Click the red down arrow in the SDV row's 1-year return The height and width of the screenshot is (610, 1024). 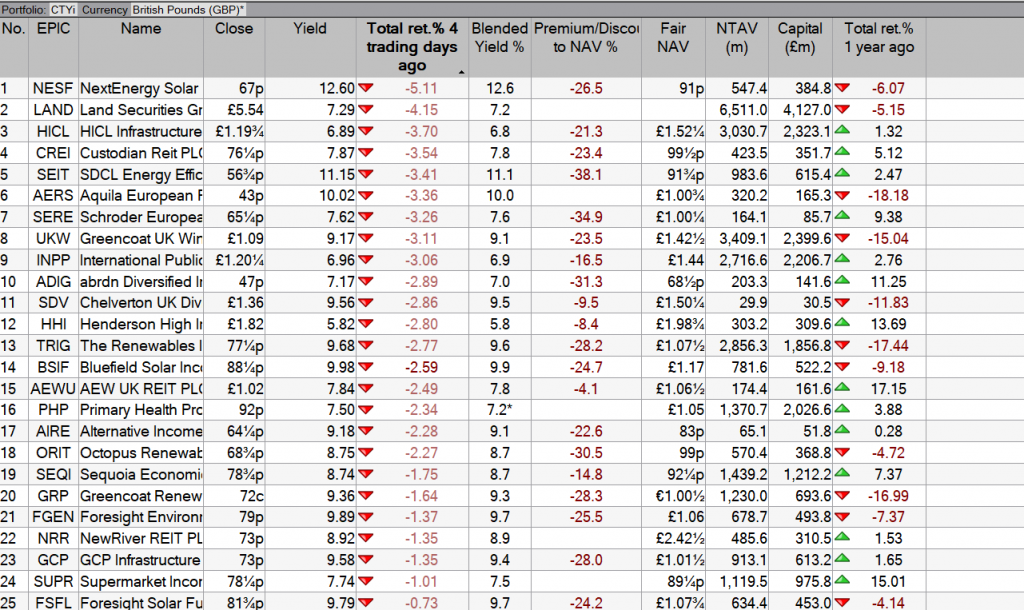(842, 302)
